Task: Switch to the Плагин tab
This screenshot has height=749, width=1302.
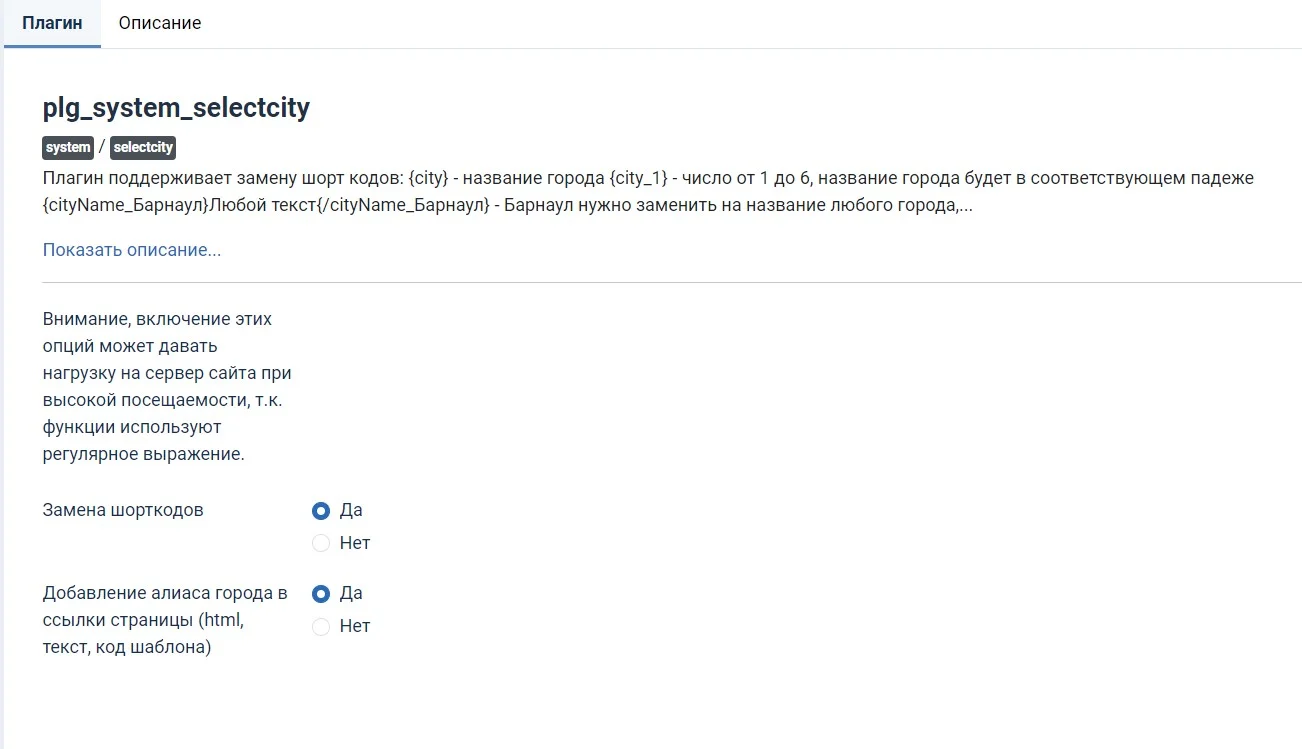Action: click(x=52, y=23)
